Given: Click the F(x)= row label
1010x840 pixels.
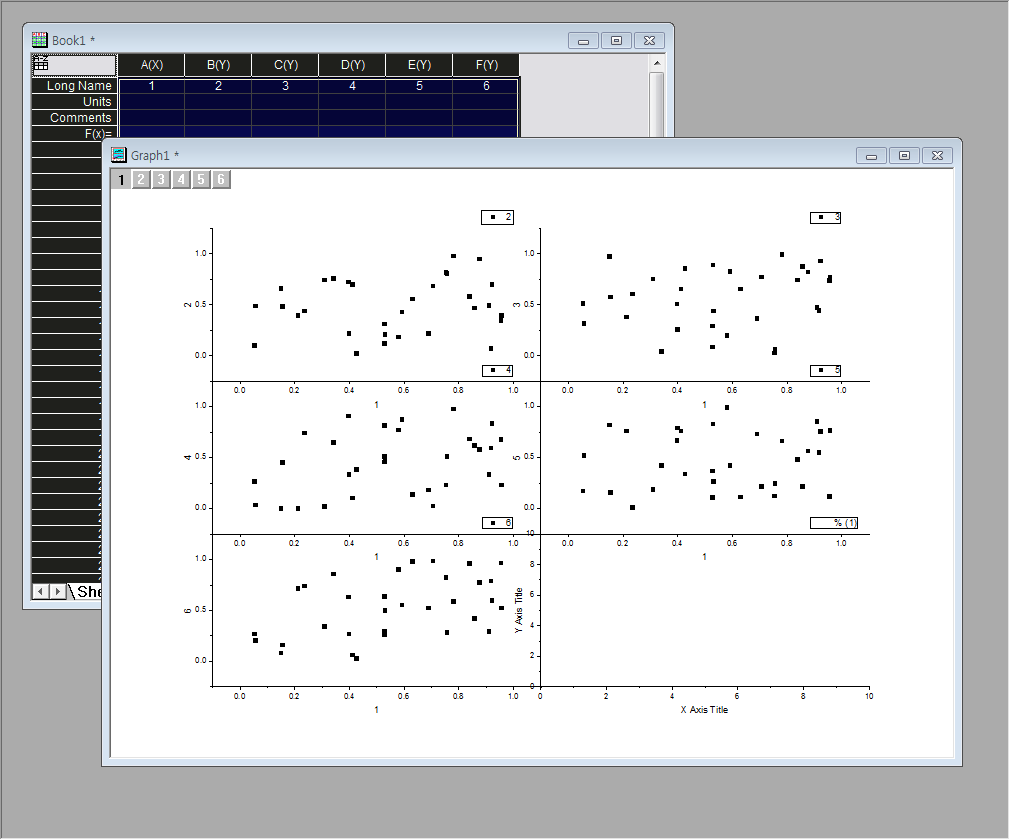Looking at the screenshot, I should [74, 133].
